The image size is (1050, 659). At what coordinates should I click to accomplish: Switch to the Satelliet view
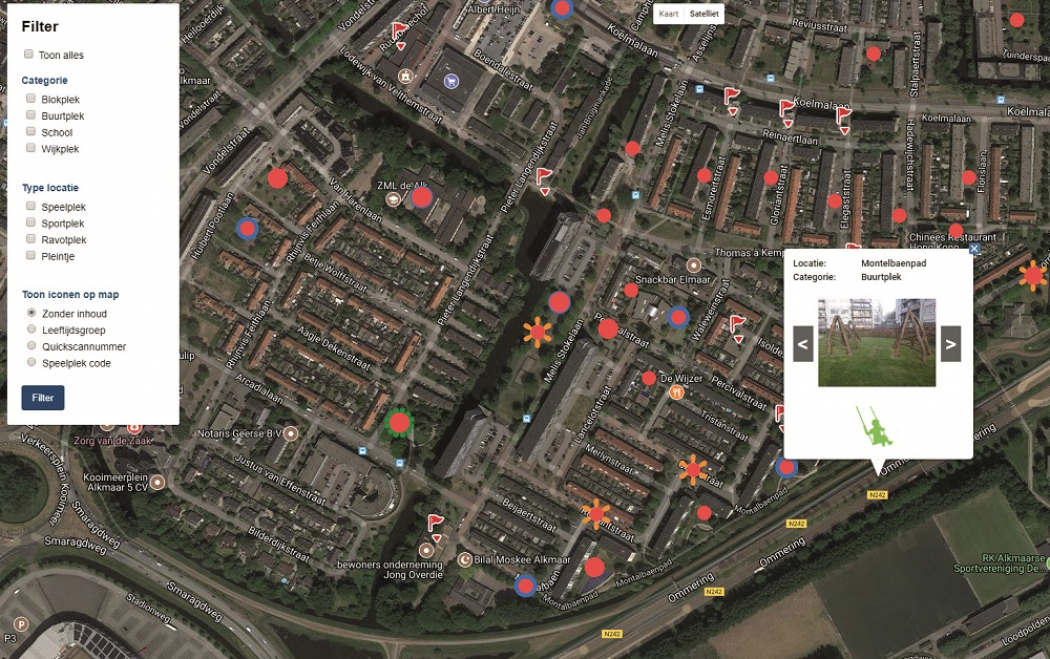pos(704,13)
